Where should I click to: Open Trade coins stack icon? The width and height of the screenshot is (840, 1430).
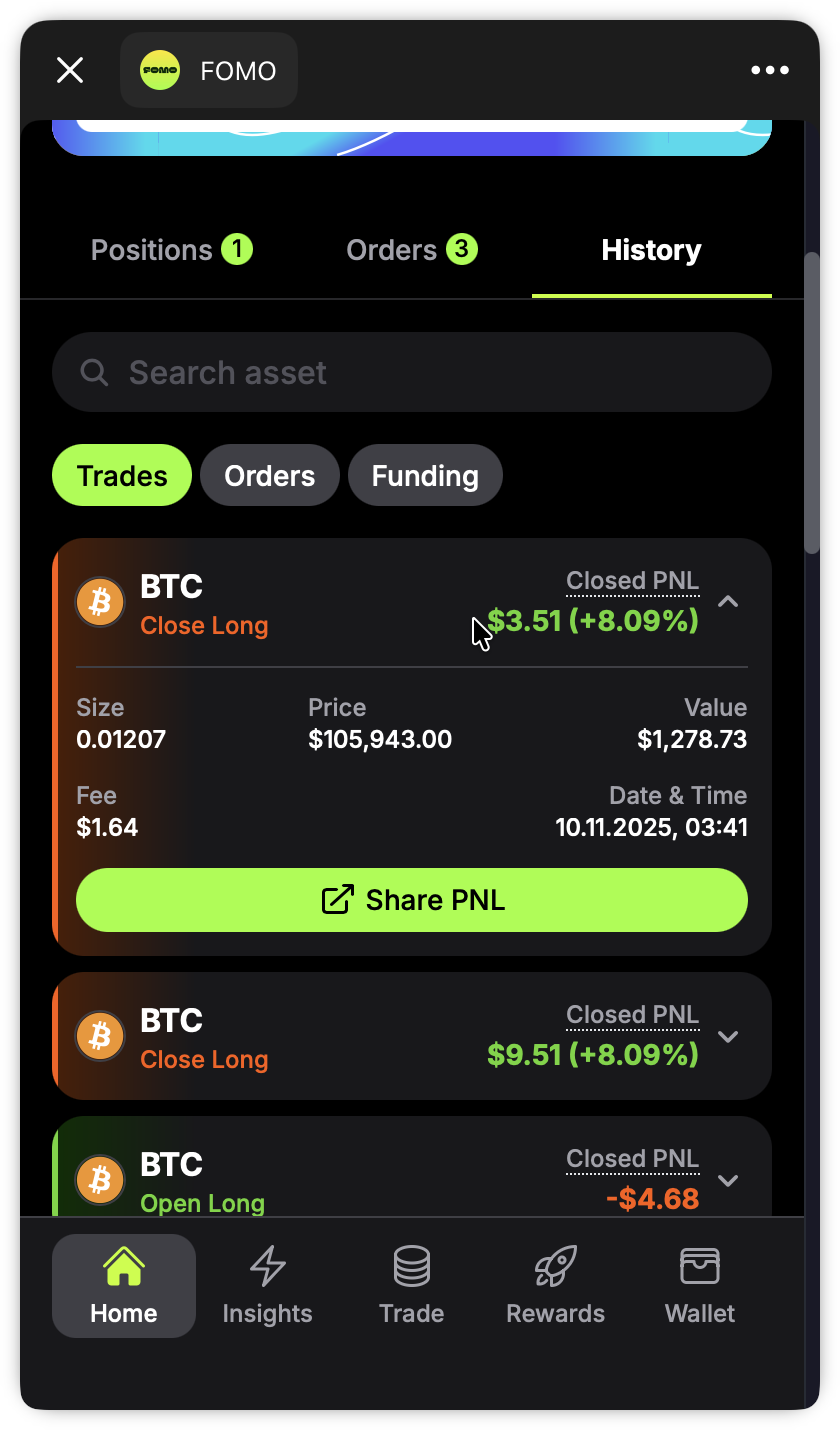pyautogui.click(x=411, y=1267)
